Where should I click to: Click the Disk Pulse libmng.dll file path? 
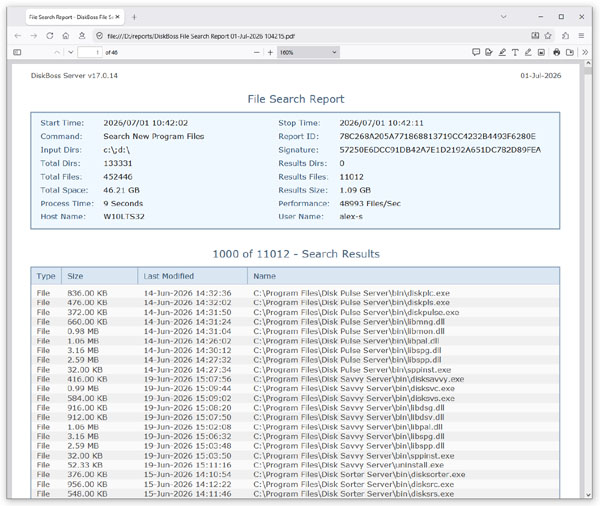pyautogui.click(x=349, y=322)
